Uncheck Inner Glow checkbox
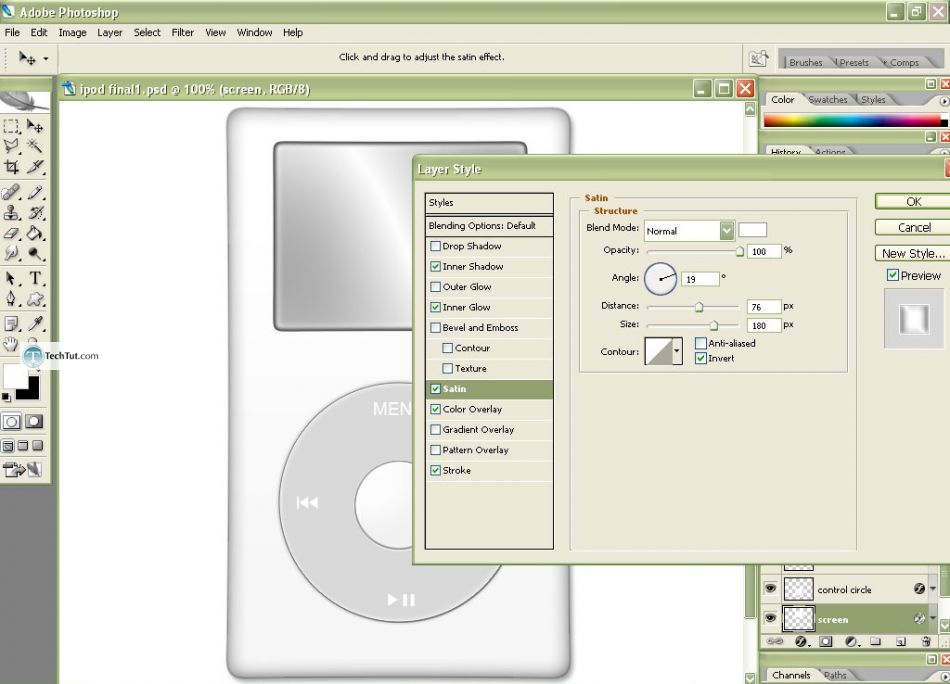This screenshot has height=684, width=950. pyautogui.click(x=435, y=307)
